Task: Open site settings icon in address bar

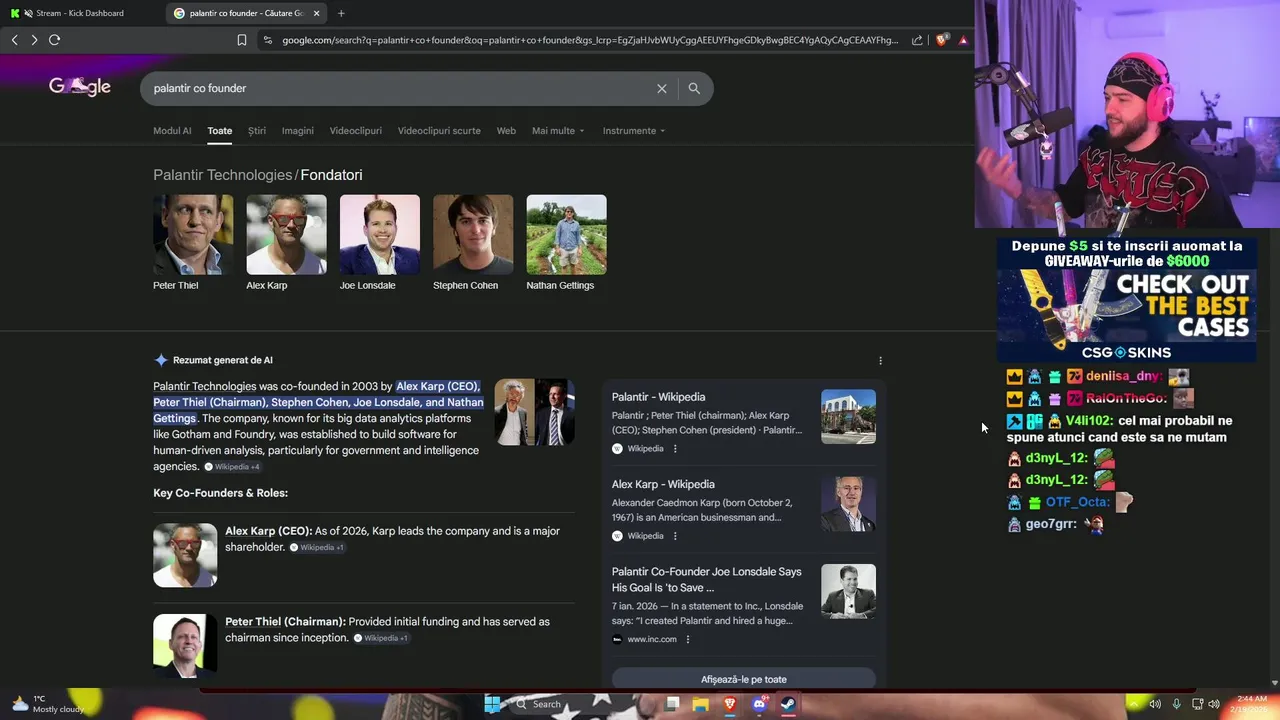Action: point(267,40)
